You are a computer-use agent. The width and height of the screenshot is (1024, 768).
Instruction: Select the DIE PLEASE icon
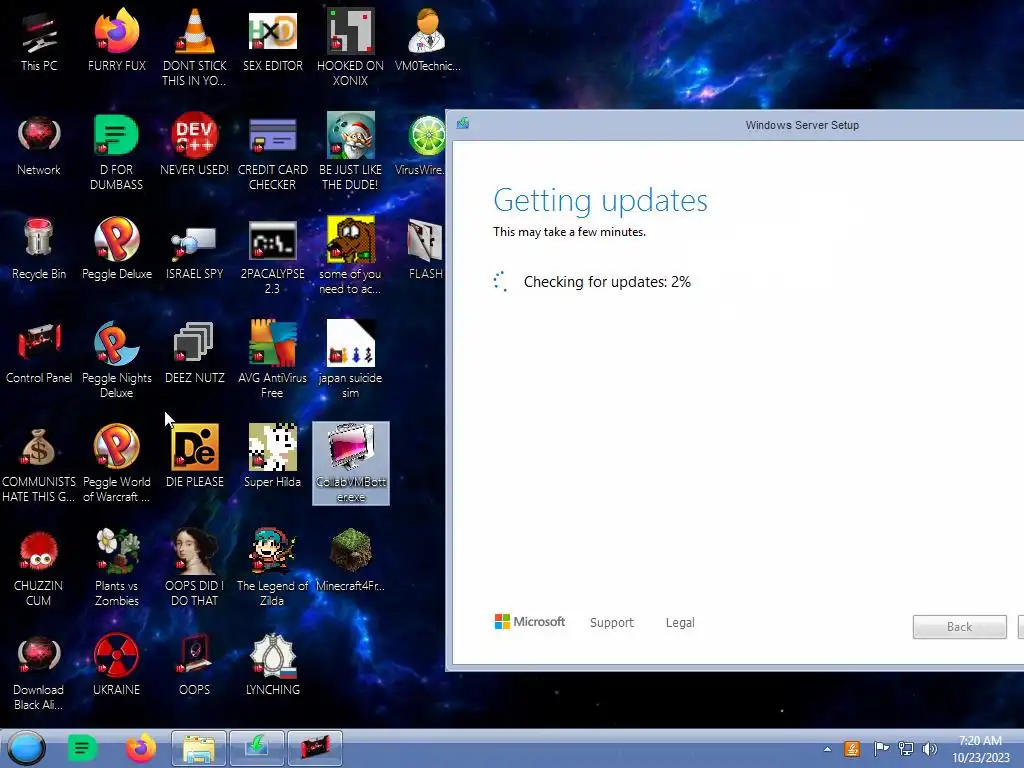pyautogui.click(x=195, y=456)
